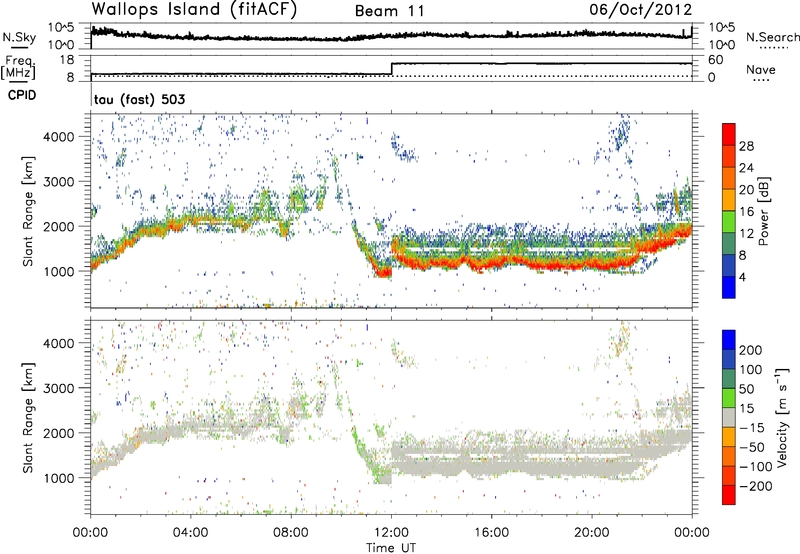Click the '4' power colorbar label
The width and height of the screenshot is (800, 554).
click(743, 277)
